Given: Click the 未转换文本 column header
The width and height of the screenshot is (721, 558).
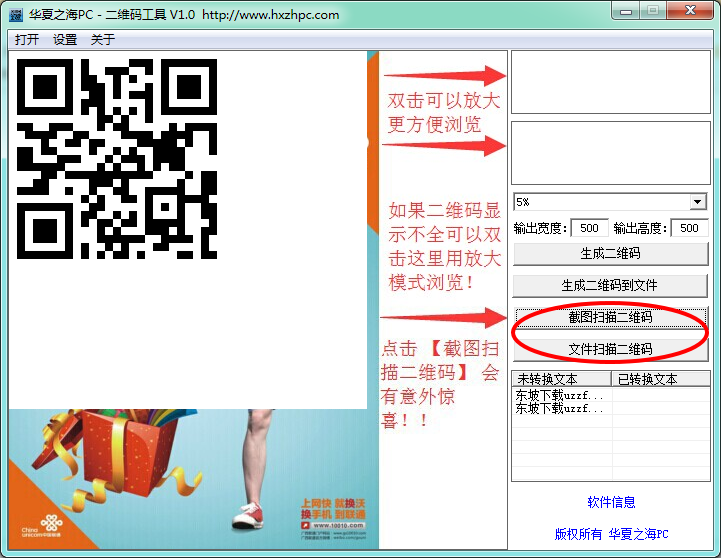Looking at the screenshot, I should click(x=561, y=379).
